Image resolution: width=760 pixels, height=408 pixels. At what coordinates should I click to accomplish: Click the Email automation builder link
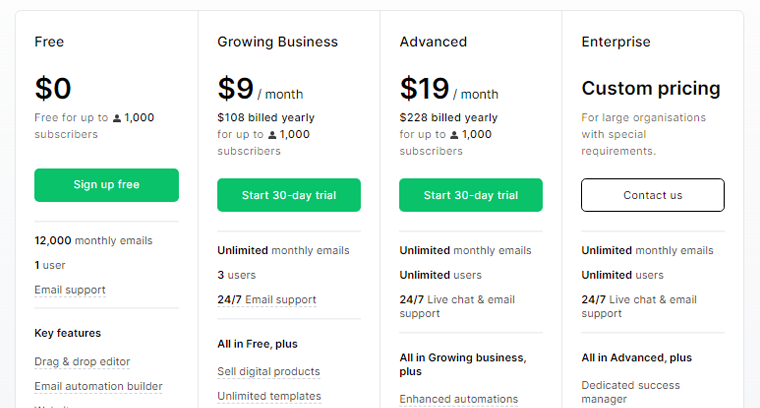[98, 386]
